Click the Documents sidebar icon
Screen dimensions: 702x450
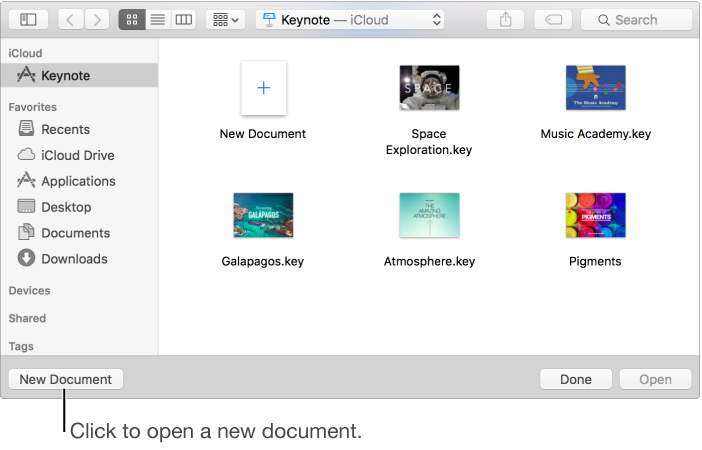pos(26,232)
